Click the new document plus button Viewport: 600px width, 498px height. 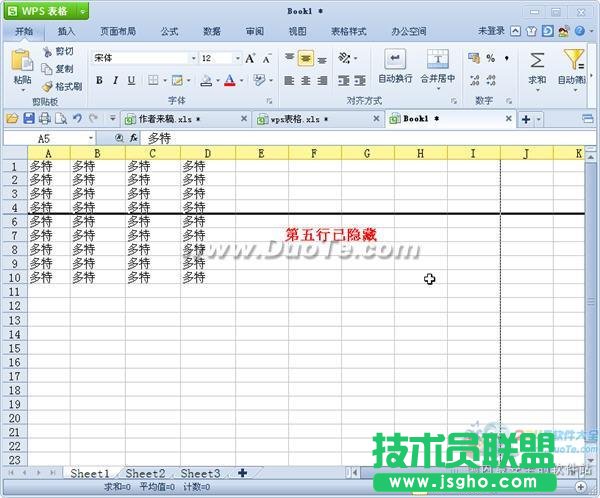[526, 119]
